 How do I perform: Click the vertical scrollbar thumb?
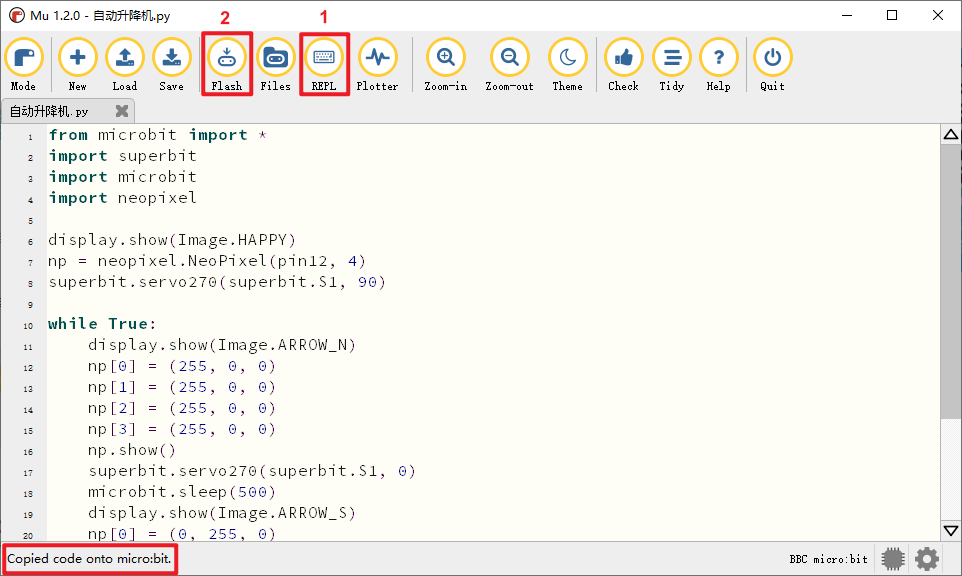coord(951,282)
